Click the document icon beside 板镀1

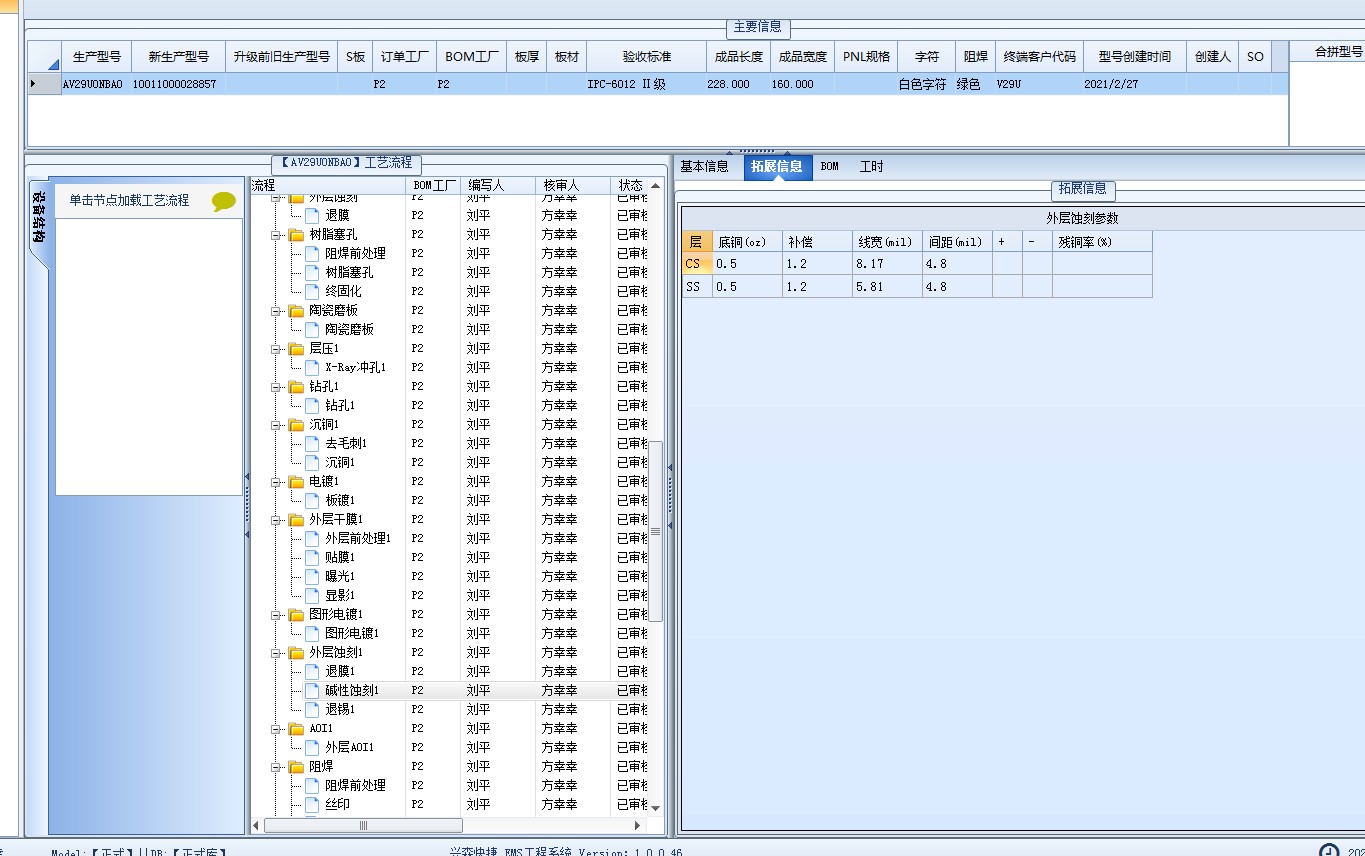click(312, 500)
